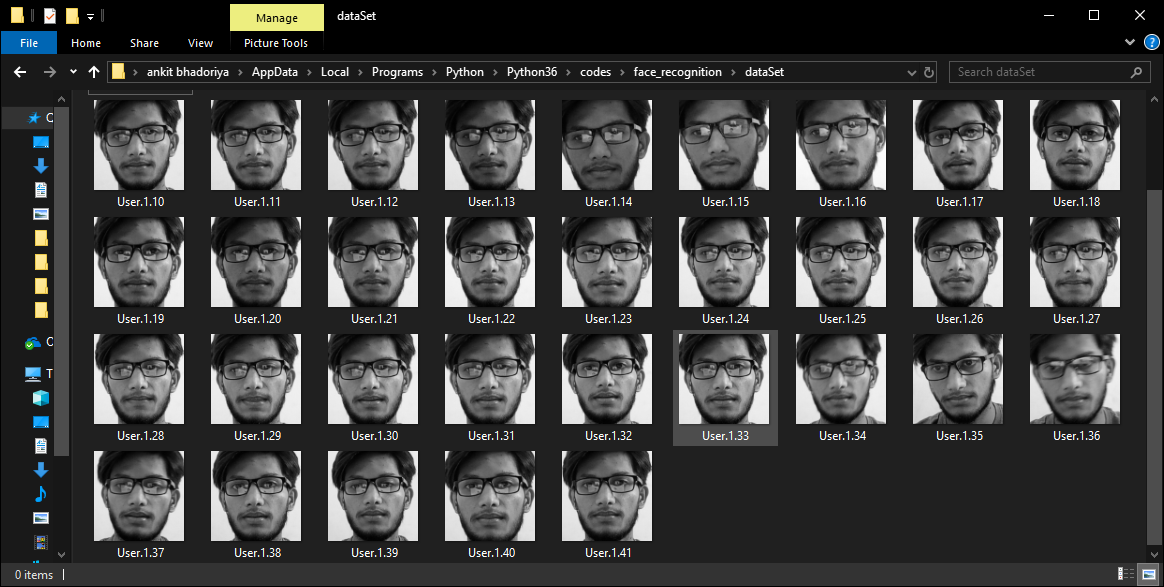This screenshot has height=587, width=1164.
Task: Open the Picture Tools ribbon tab
Action: (x=276, y=43)
